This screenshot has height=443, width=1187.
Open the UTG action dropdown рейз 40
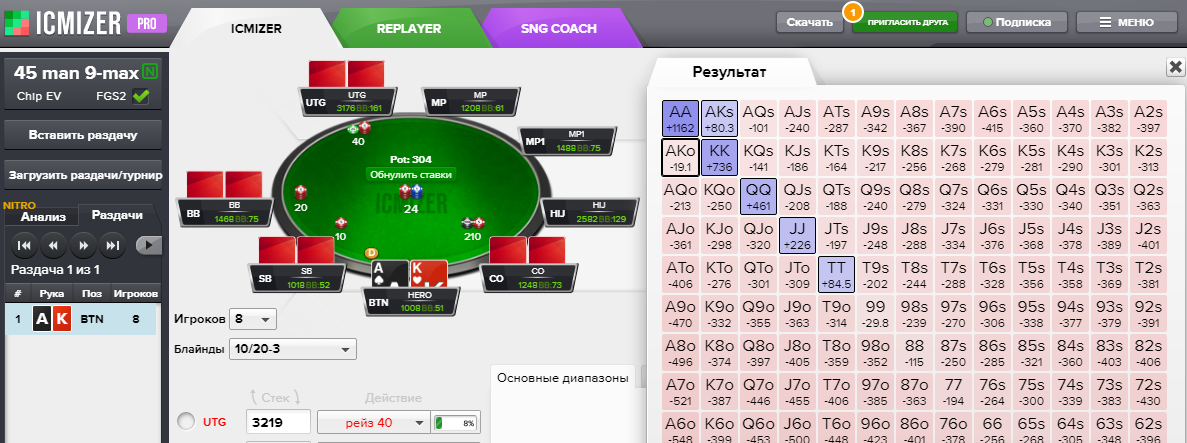372,423
